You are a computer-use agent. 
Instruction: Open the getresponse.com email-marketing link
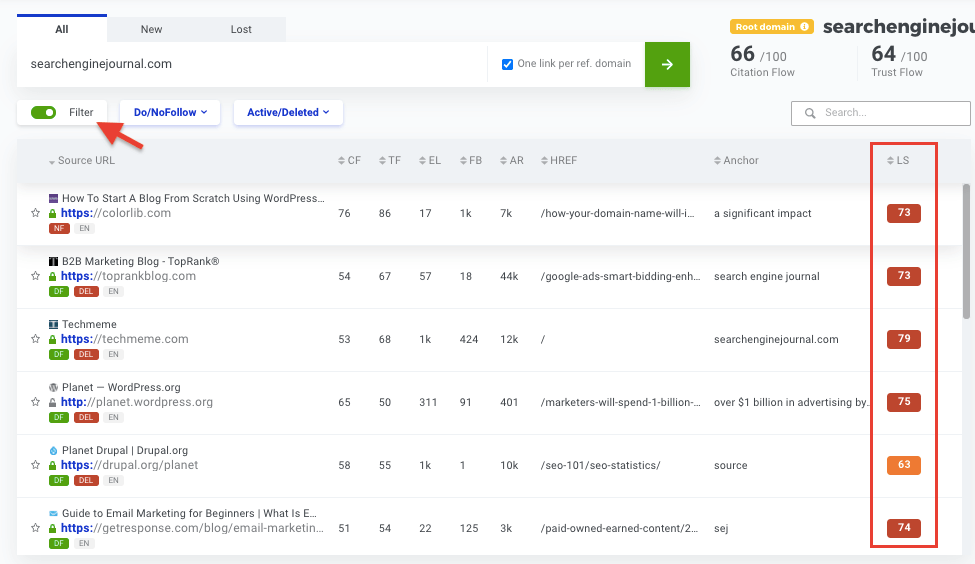coord(192,528)
